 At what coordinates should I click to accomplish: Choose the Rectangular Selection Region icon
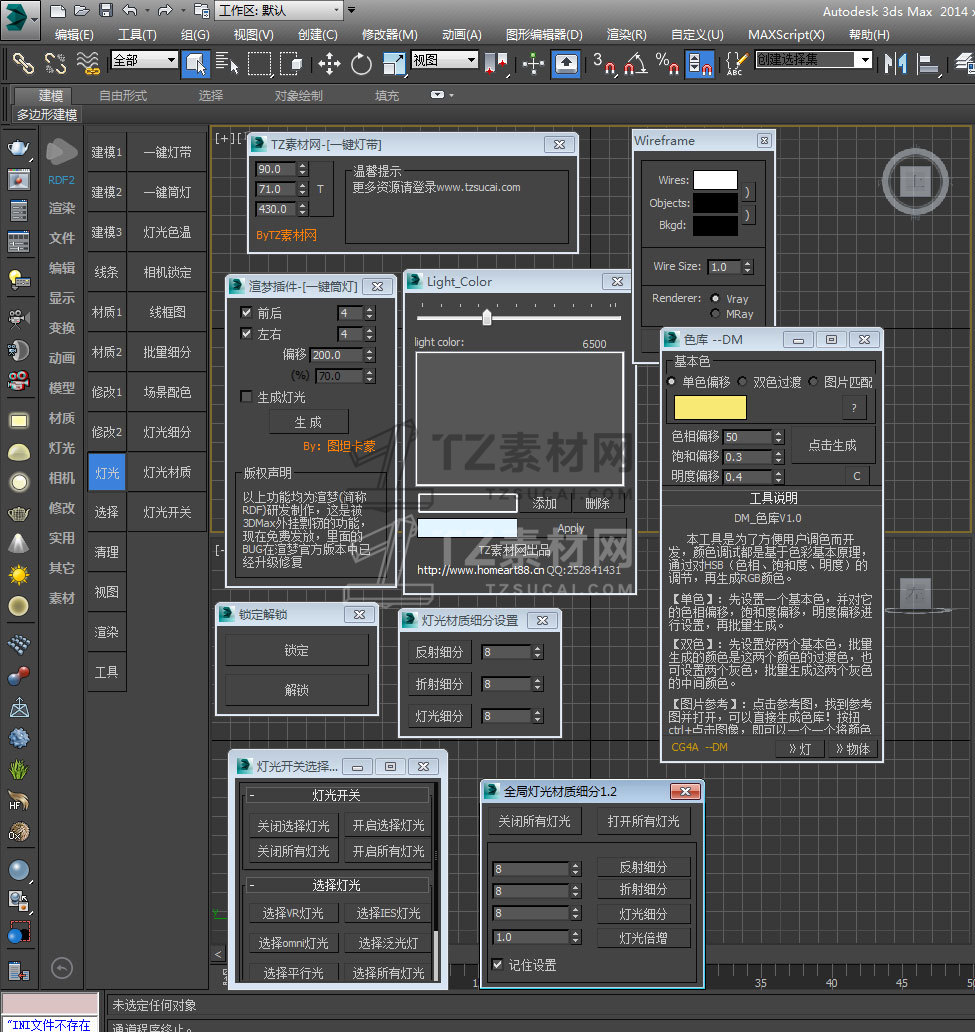259,64
